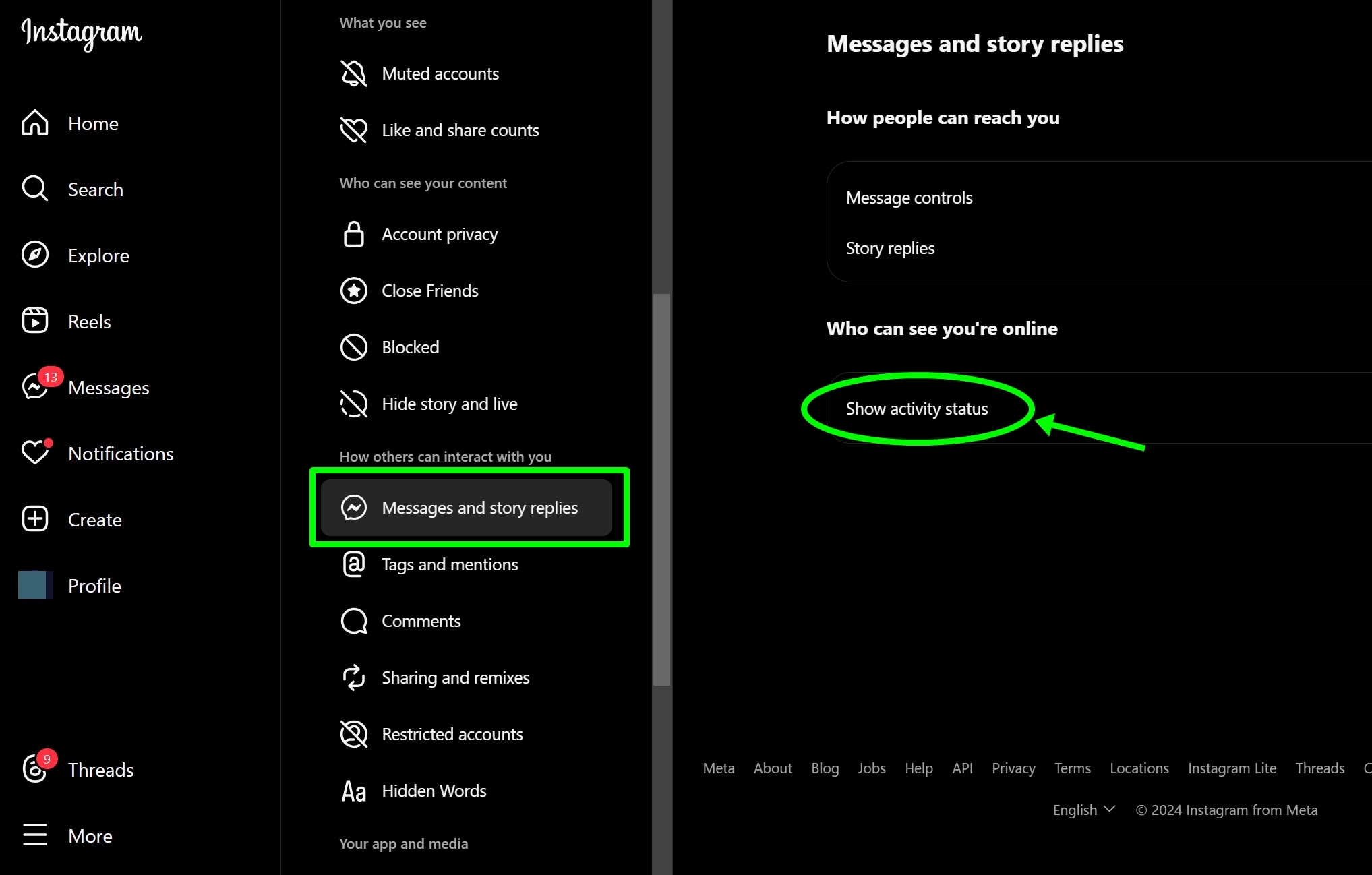Viewport: 1372px width, 875px height.
Task: Open the Profile avatar thumbnail
Action: click(x=35, y=584)
